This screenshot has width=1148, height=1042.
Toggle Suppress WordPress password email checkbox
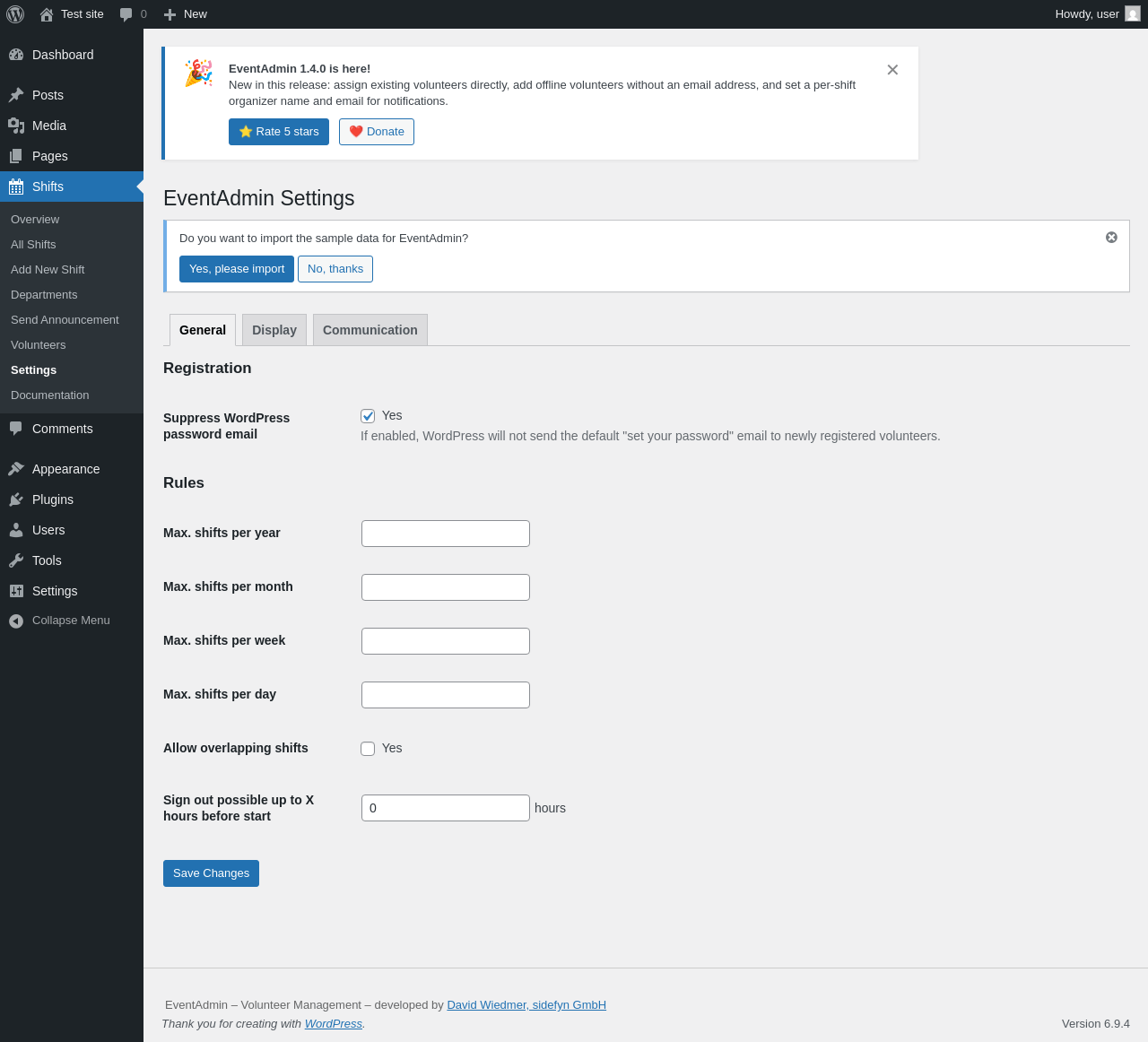368,416
